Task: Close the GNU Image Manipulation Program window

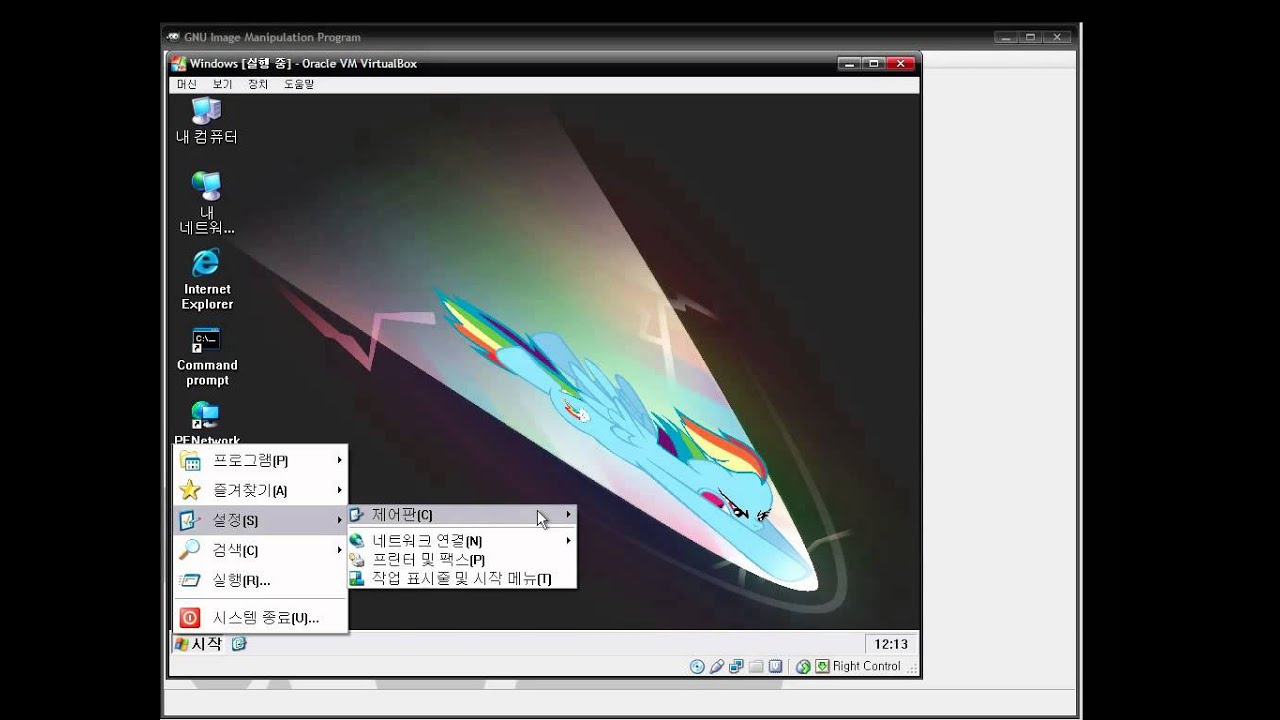Action: pos(1058,37)
